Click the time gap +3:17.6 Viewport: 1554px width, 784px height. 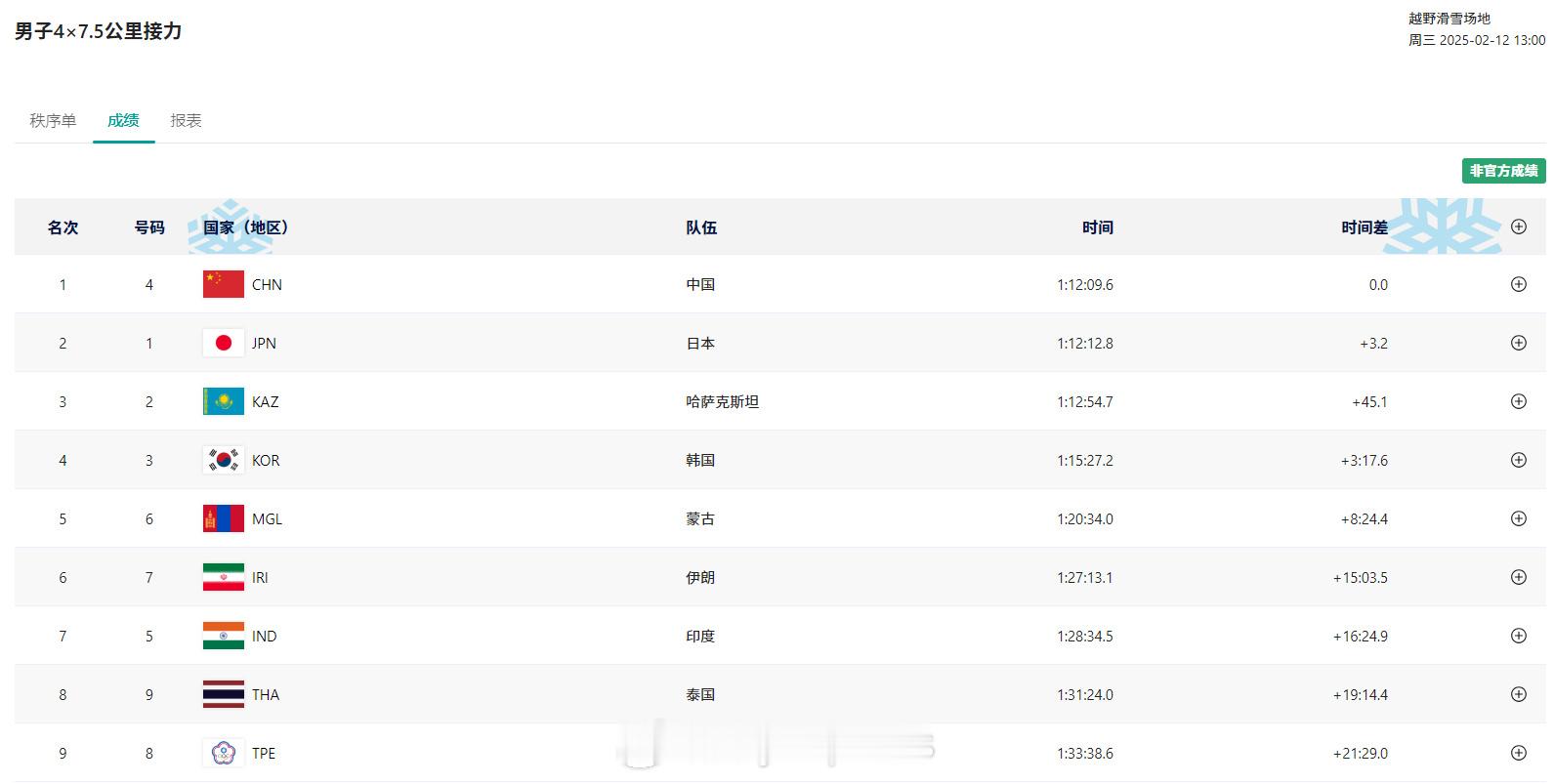[1365, 461]
